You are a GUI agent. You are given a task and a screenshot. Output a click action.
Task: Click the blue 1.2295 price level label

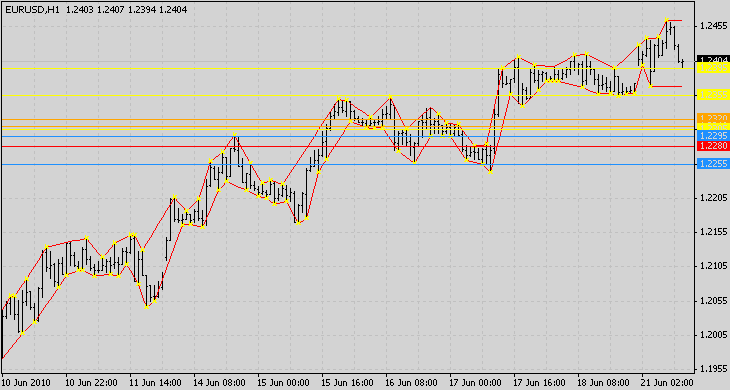pyautogui.click(x=713, y=136)
